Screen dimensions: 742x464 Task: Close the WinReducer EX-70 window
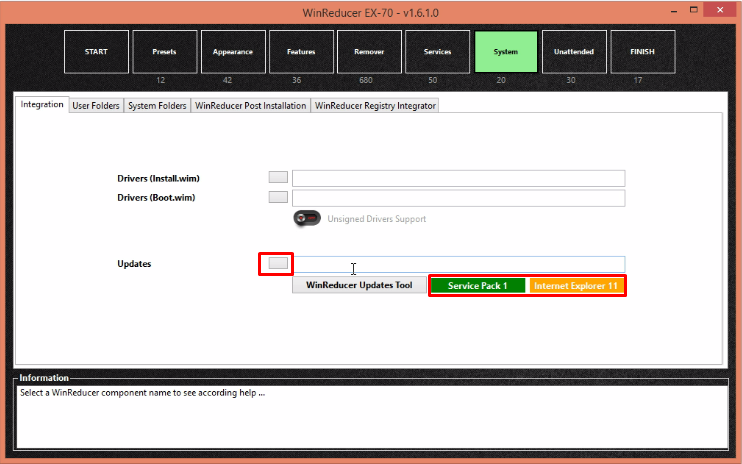[720, 10]
